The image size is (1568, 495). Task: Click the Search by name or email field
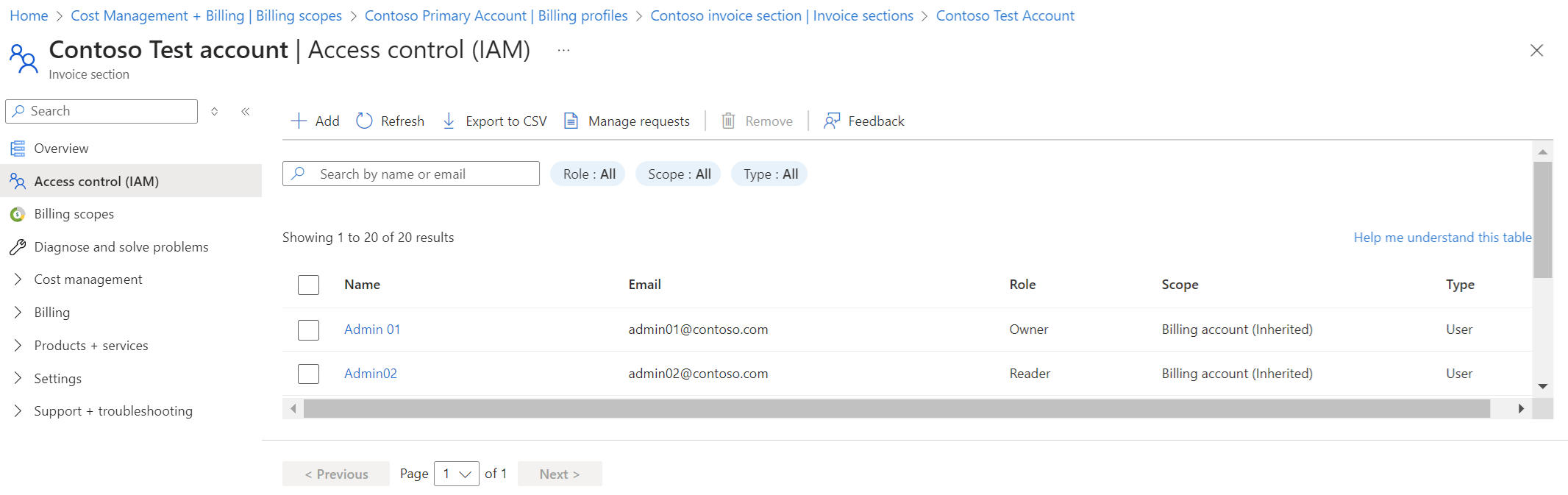tap(423, 174)
